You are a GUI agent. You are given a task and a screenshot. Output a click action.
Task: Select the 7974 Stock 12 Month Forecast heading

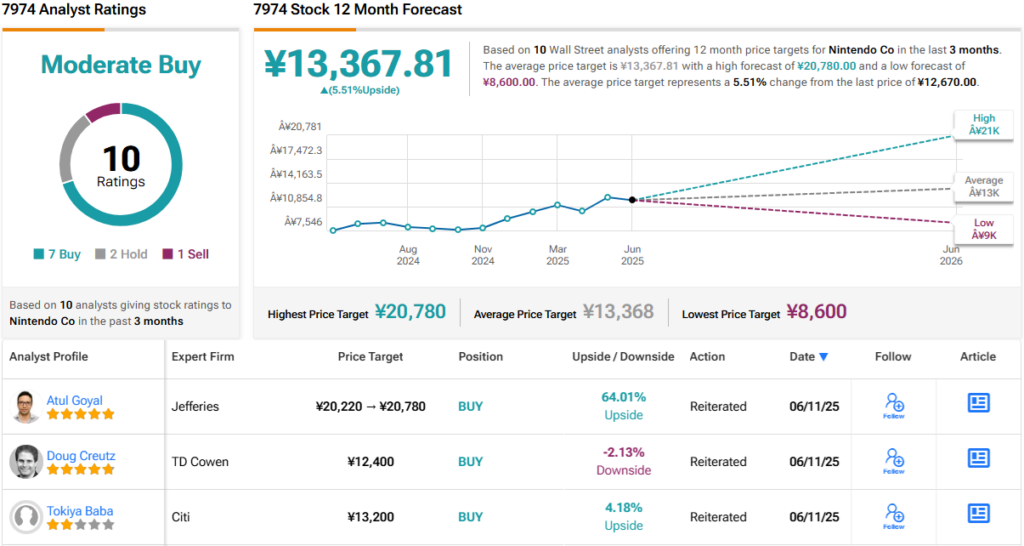pyautogui.click(x=357, y=10)
